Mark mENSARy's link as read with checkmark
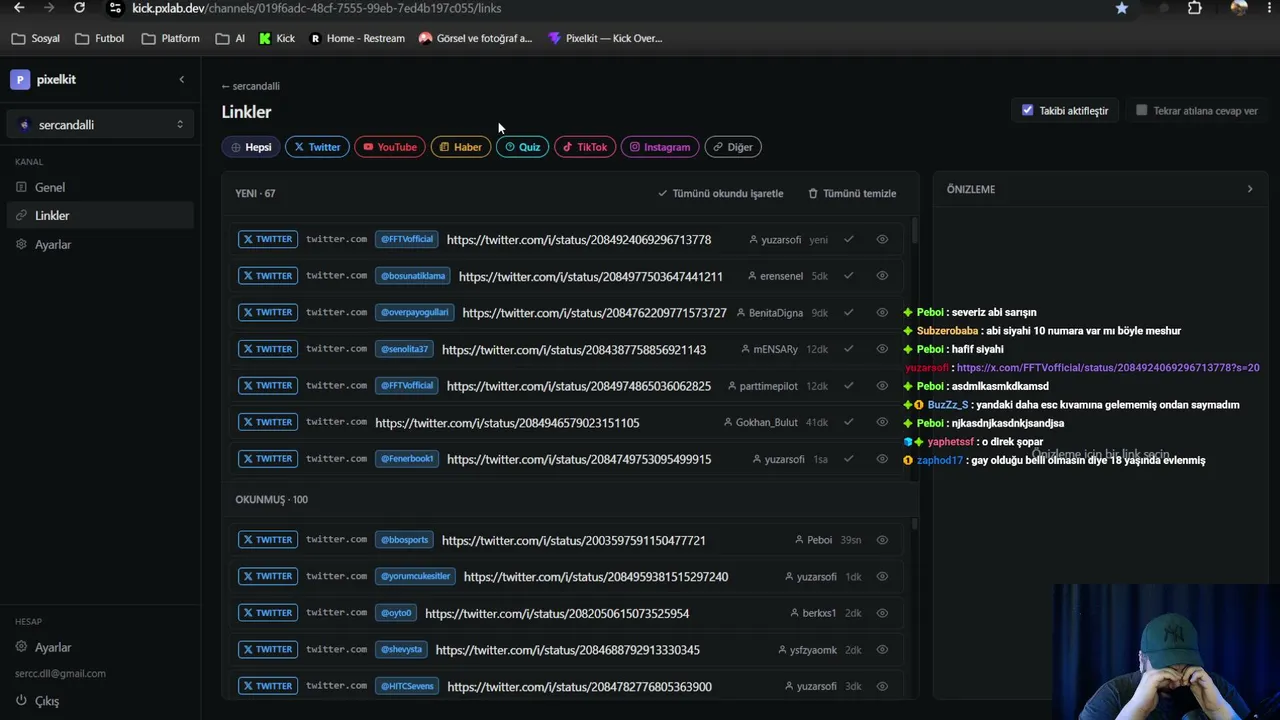This screenshot has width=1280, height=720. [x=848, y=349]
